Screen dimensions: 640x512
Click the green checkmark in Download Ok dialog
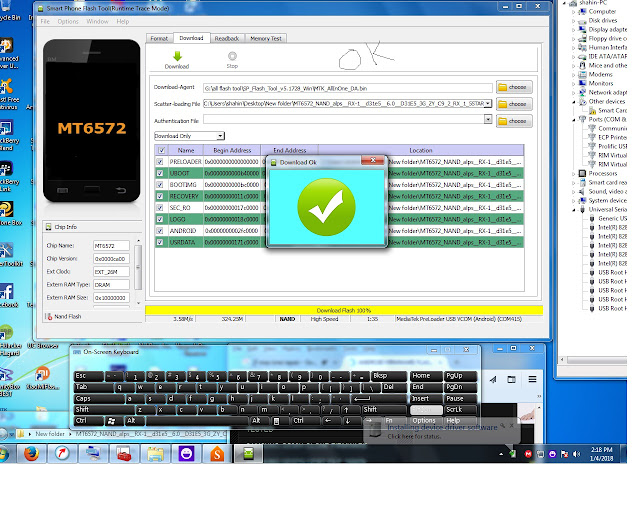click(326, 207)
